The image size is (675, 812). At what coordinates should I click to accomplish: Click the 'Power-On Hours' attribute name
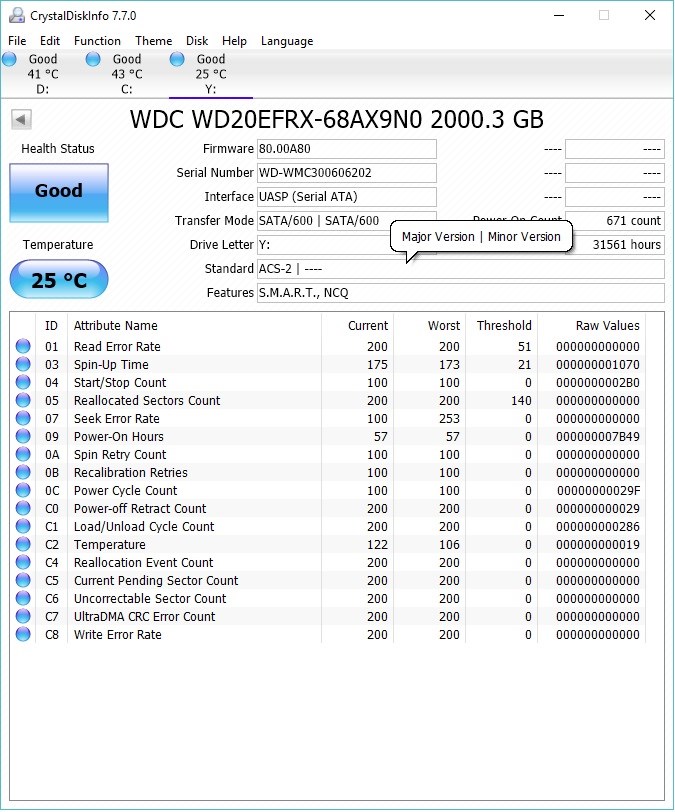pyautogui.click(x=119, y=437)
